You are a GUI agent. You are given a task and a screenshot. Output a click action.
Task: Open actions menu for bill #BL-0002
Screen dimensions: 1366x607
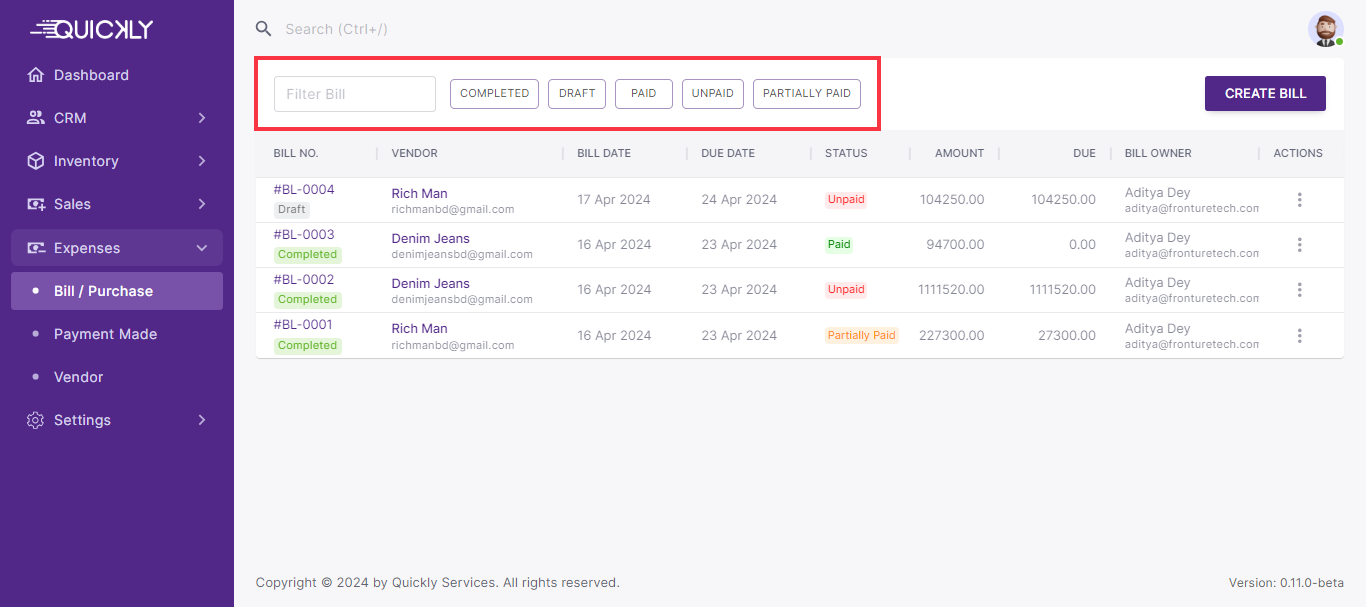(1299, 290)
